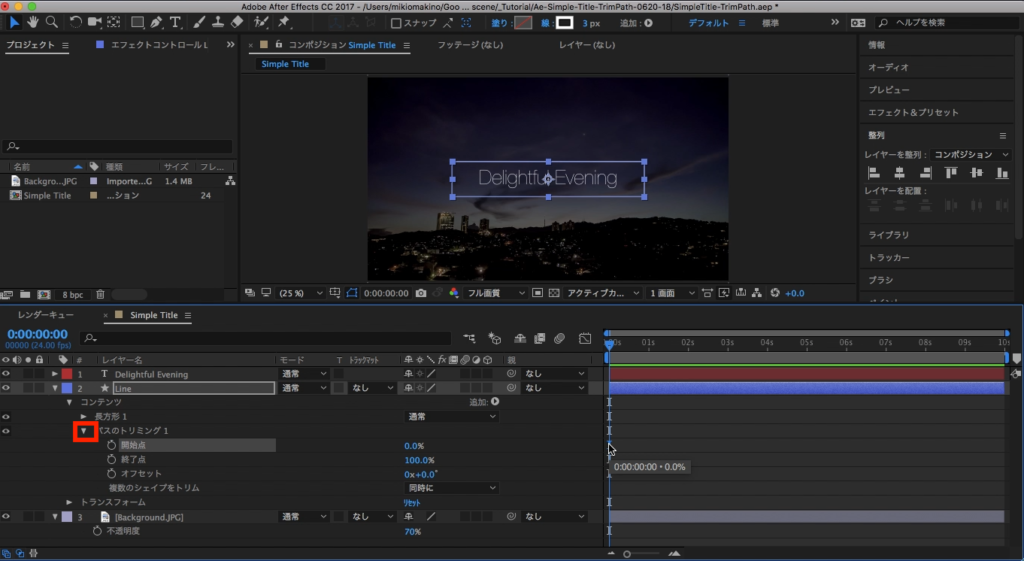Choose the Rectangle shape tool

coord(138,22)
